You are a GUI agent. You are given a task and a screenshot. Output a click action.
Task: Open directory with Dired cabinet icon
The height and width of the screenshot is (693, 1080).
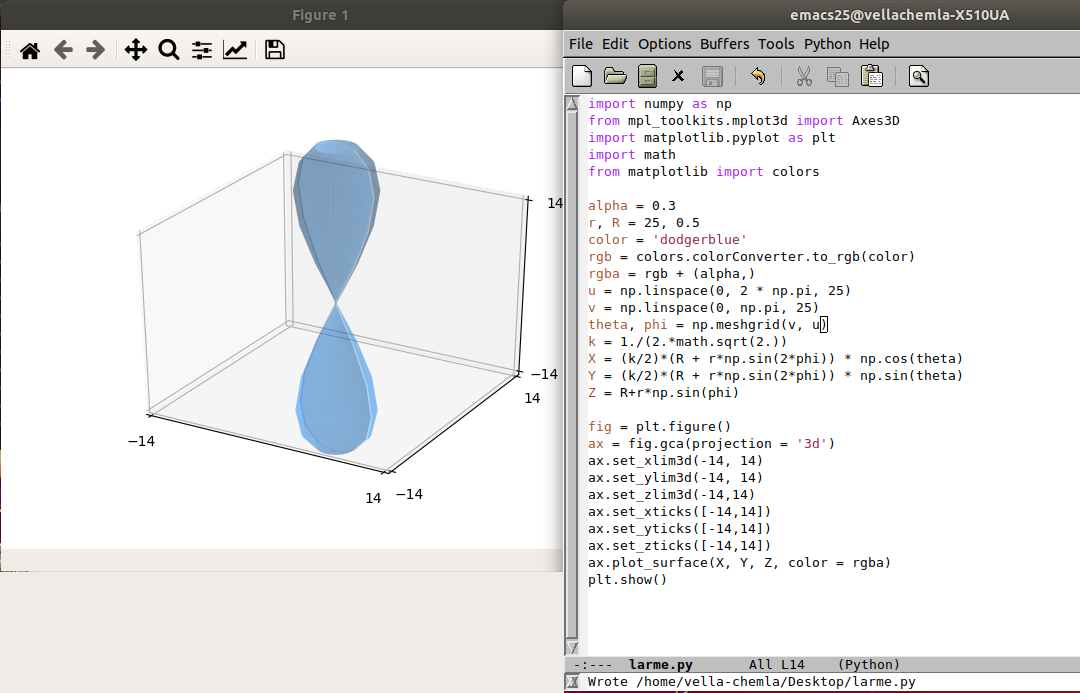pos(647,76)
